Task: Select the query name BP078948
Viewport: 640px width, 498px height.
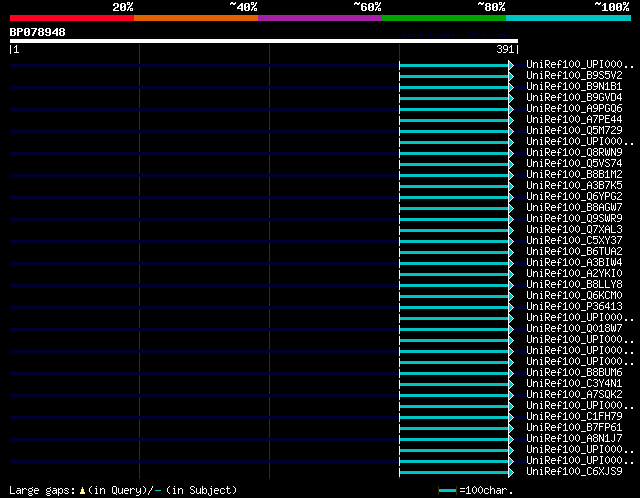Action: (x=38, y=32)
